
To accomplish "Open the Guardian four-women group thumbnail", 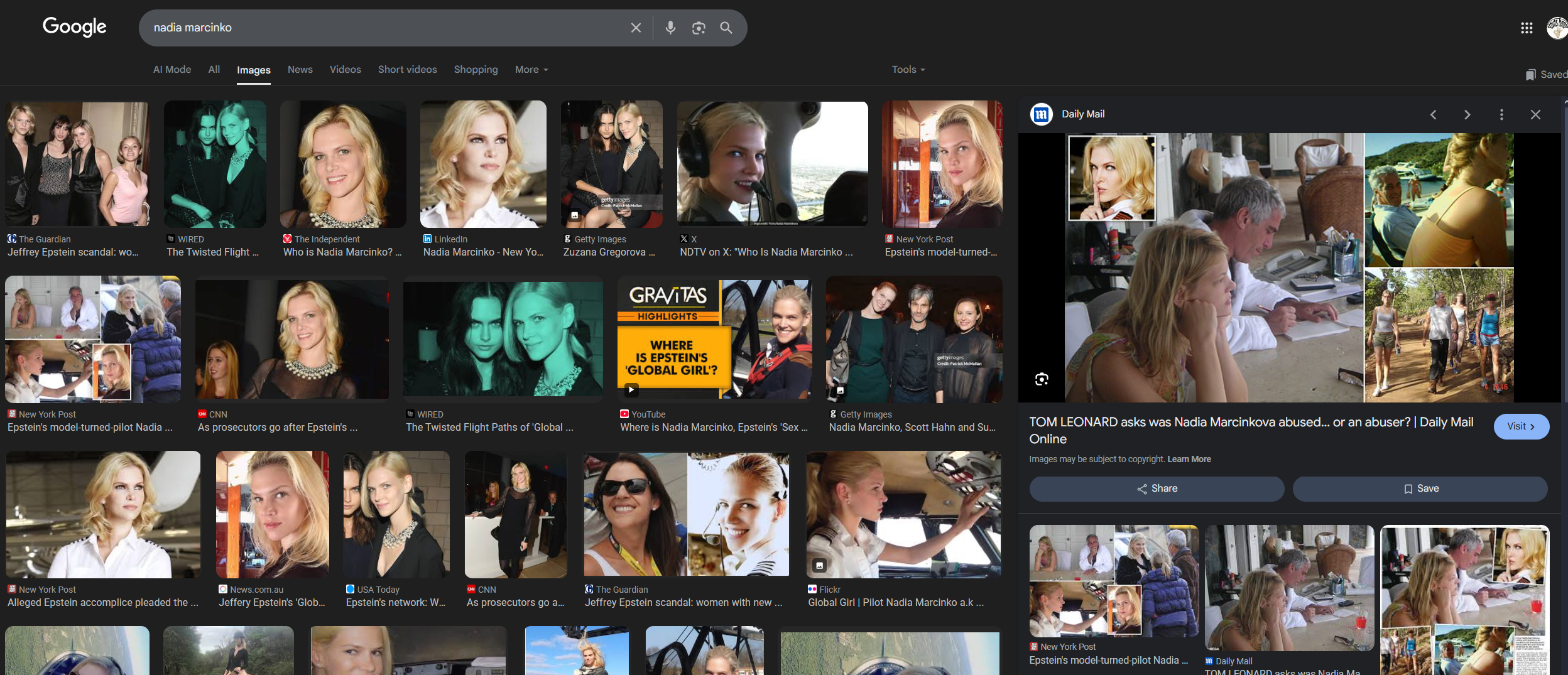I will 77,164.
